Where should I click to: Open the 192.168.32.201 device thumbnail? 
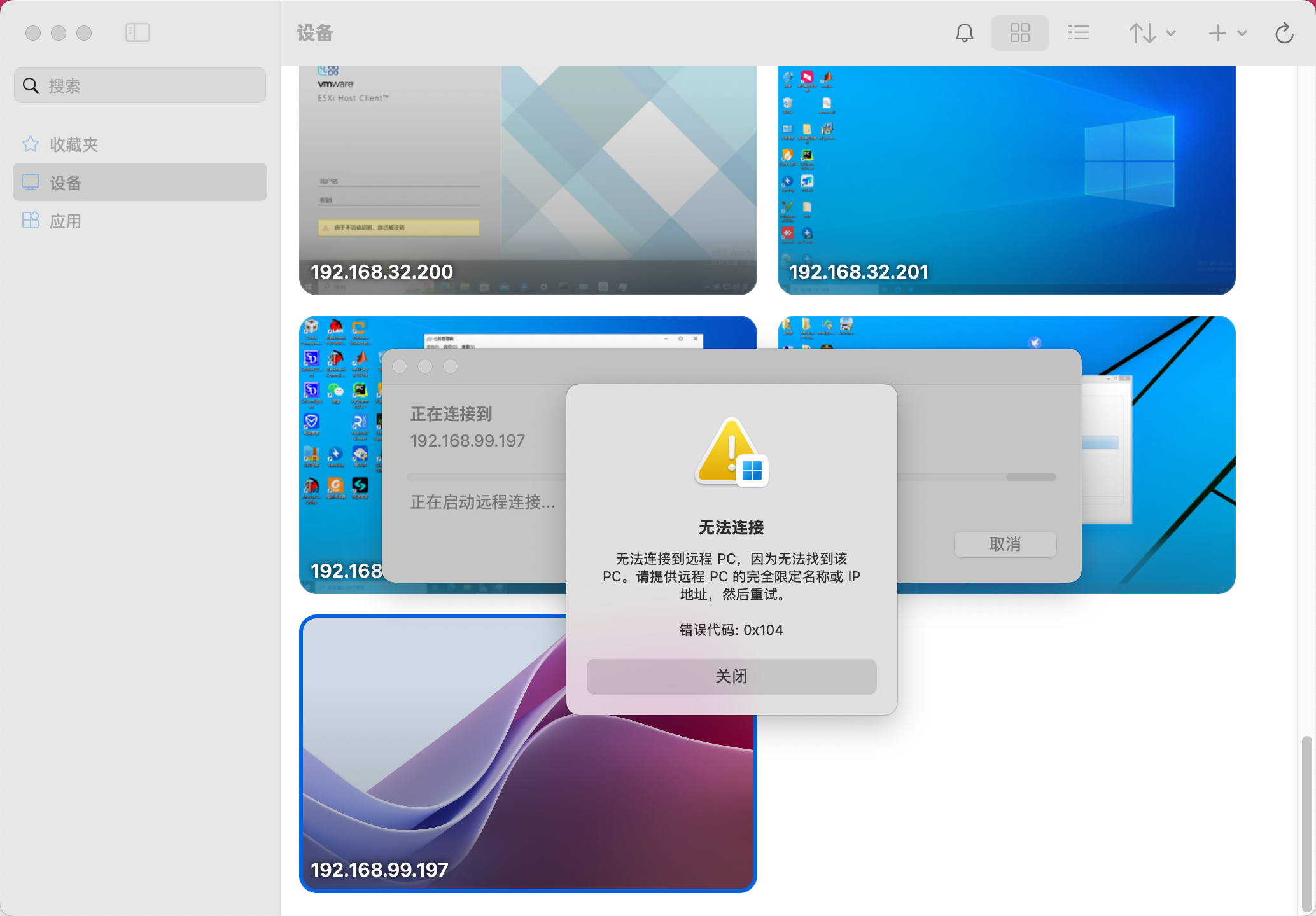click(x=1006, y=180)
